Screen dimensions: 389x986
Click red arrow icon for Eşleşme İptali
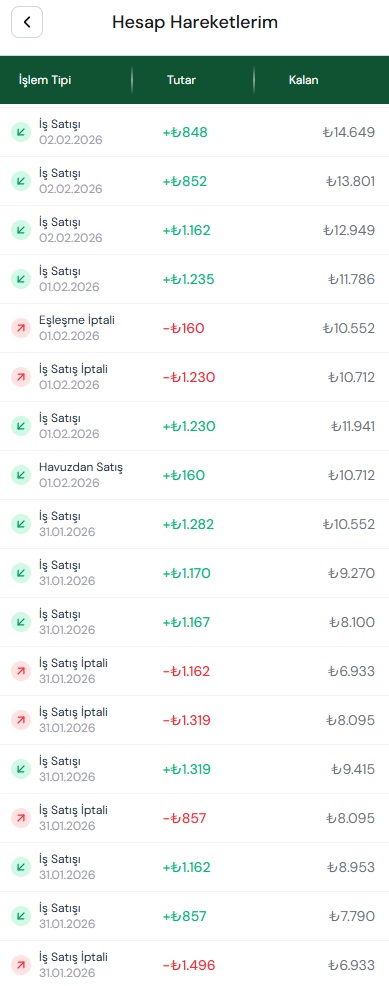21,328
